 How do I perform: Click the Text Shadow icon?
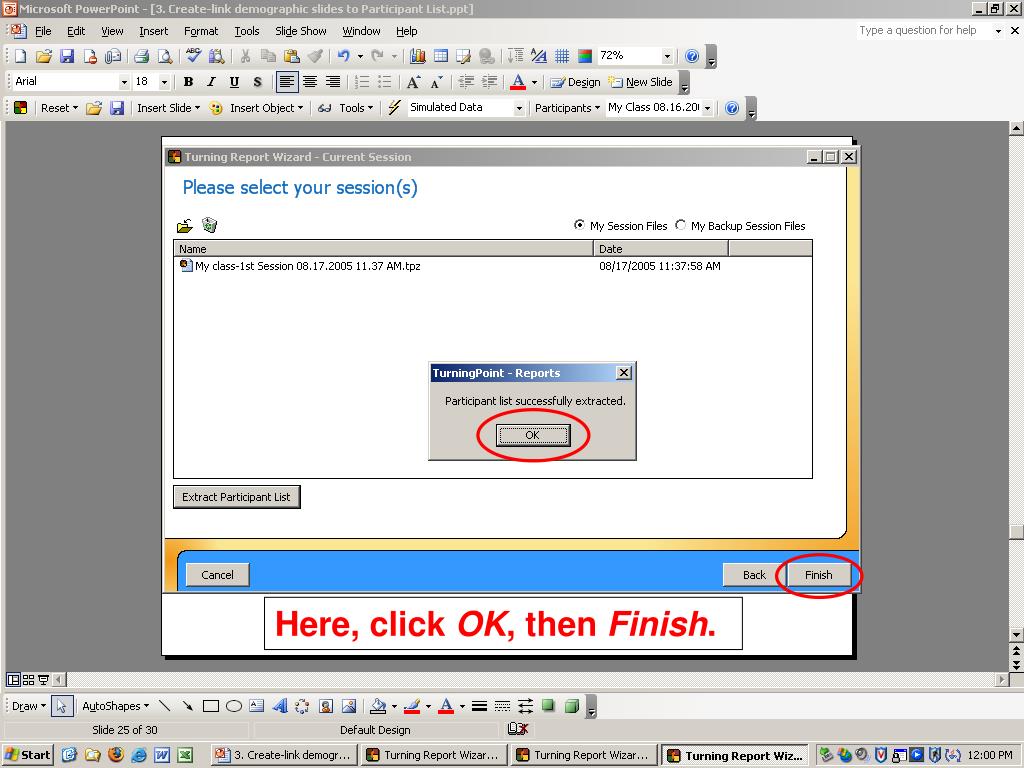pos(257,82)
